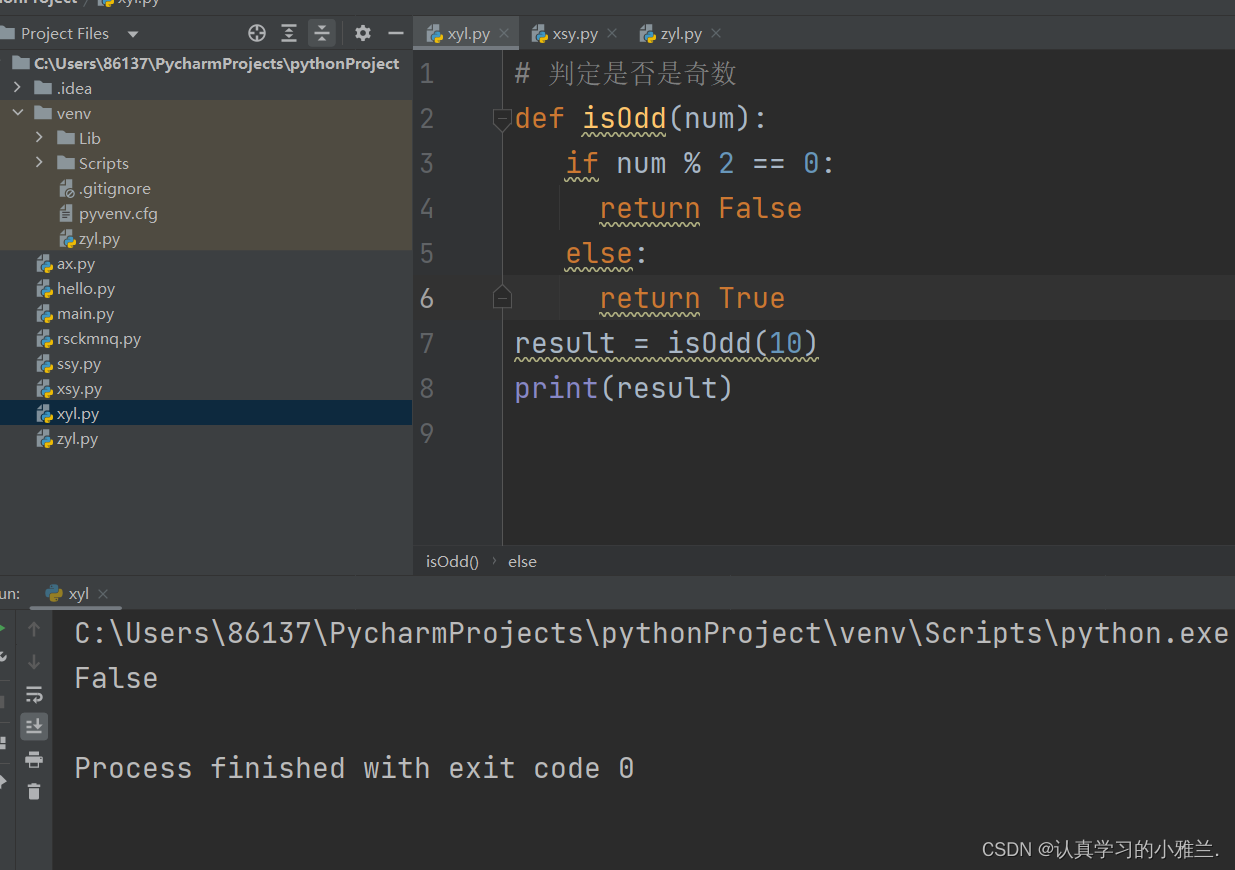Expand the .idea folder
The image size is (1235, 870).
click(17, 88)
